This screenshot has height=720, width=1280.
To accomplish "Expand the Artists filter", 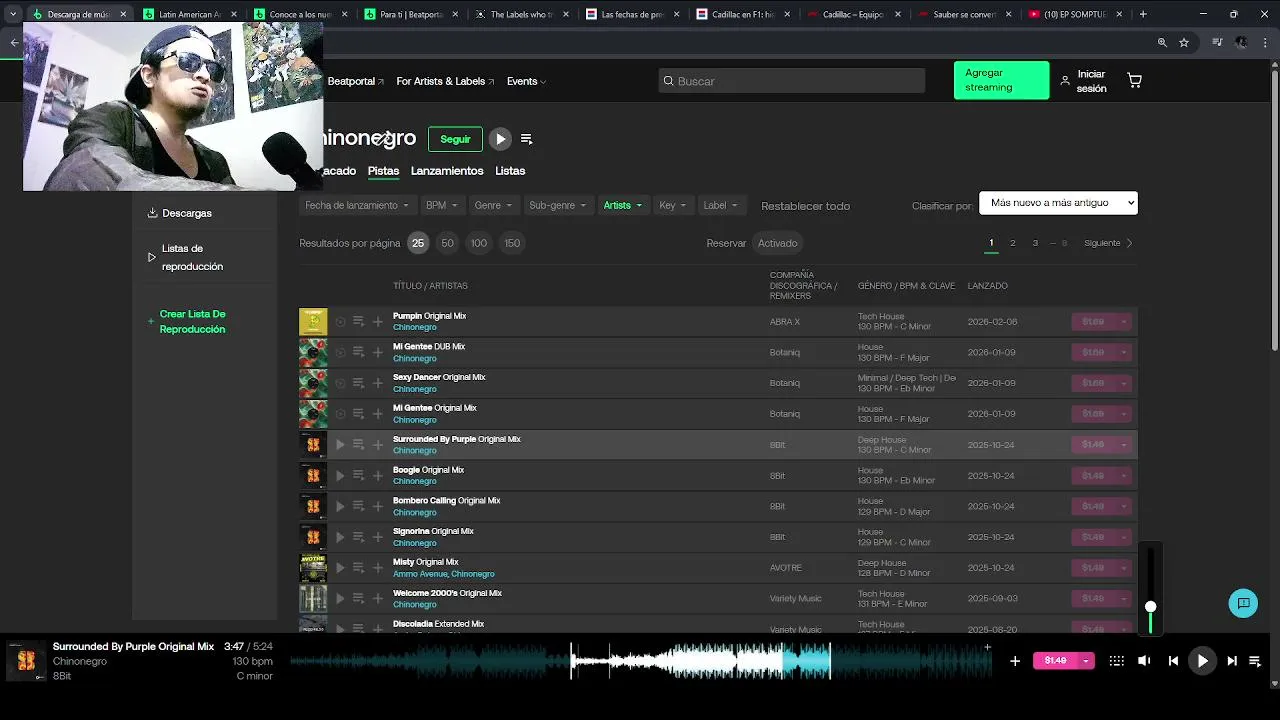I will [622, 205].
